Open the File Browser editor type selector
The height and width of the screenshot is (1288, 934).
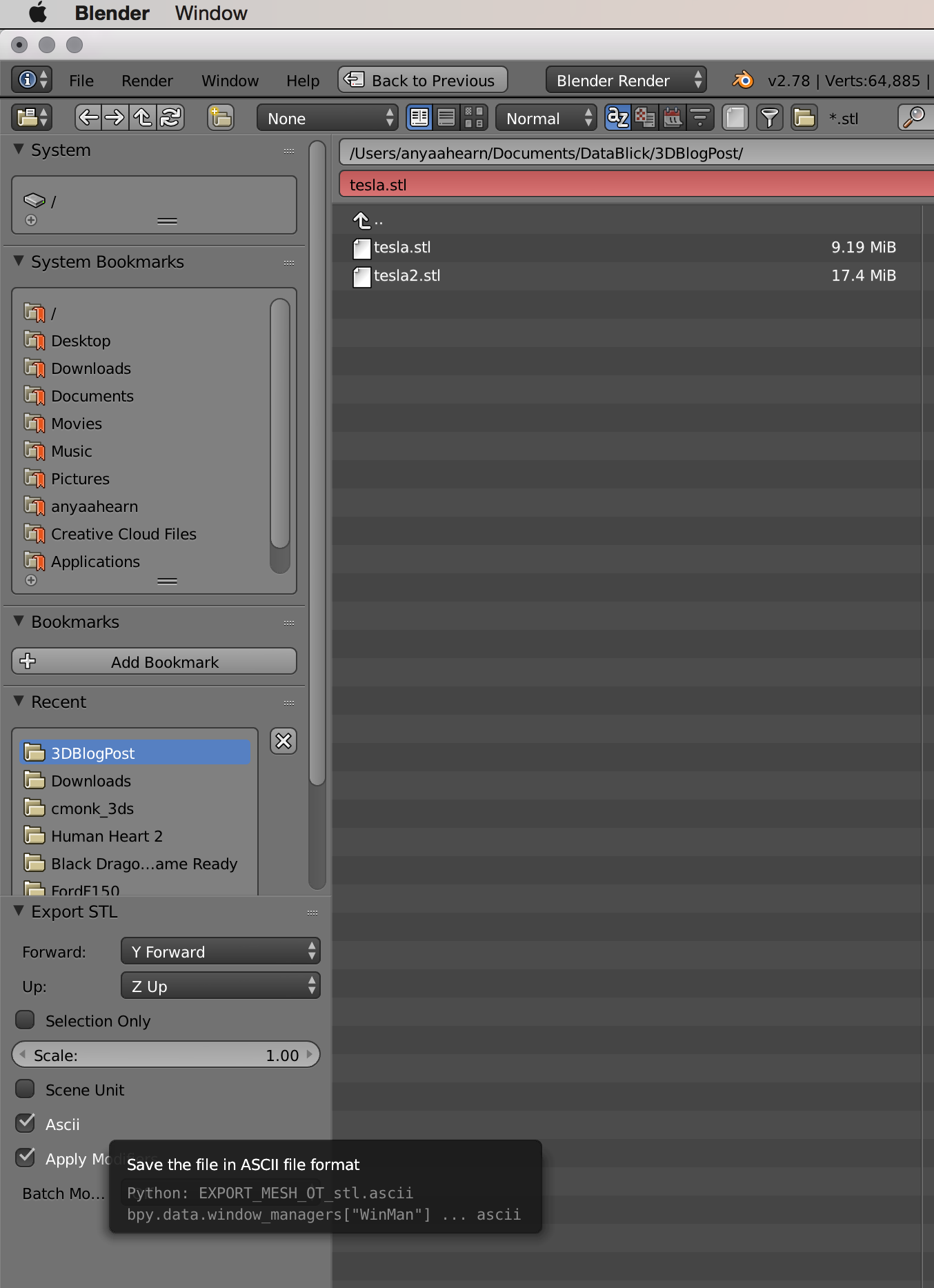point(32,118)
